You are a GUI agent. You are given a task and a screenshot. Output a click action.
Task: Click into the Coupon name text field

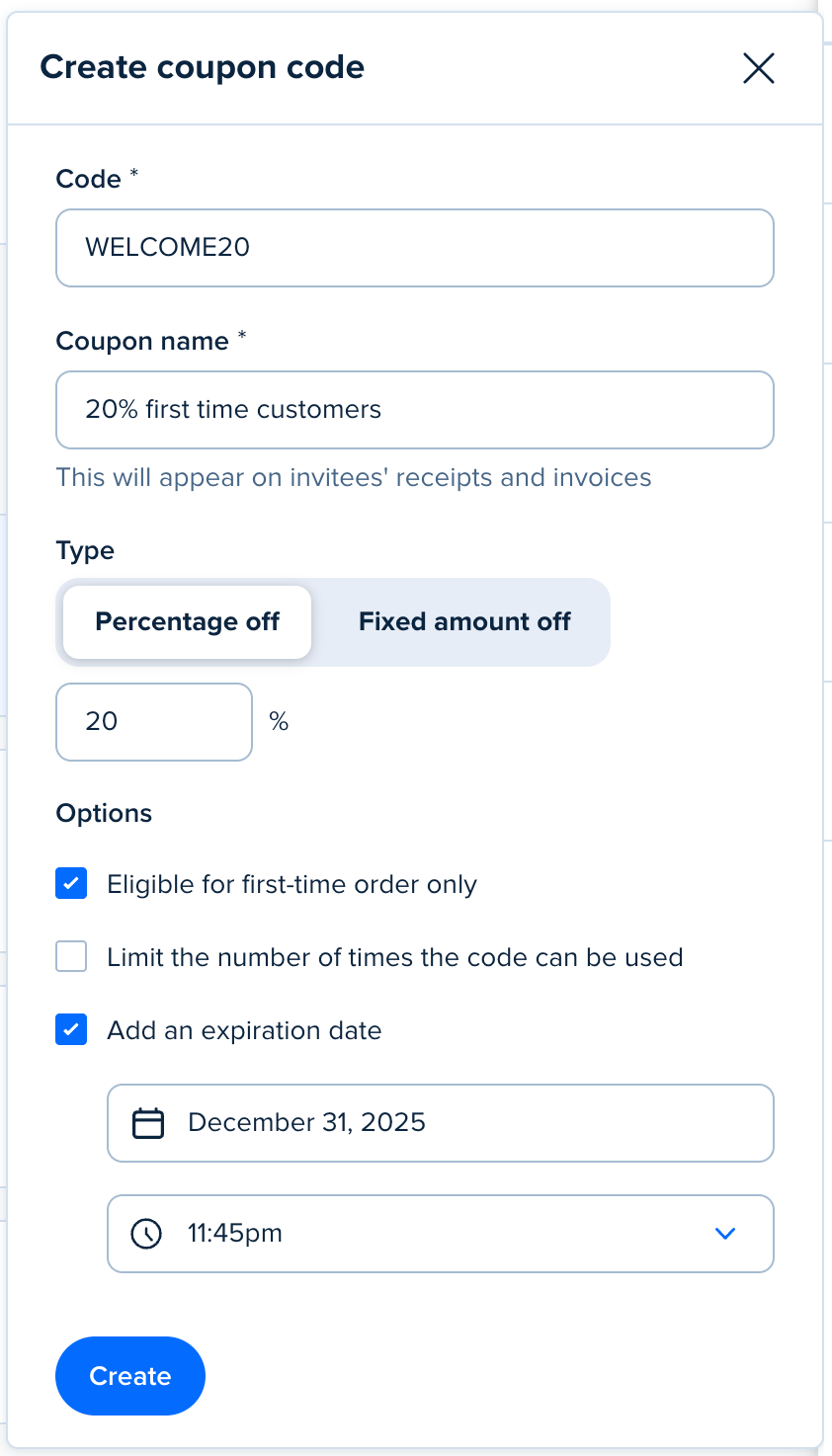(415, 410)
